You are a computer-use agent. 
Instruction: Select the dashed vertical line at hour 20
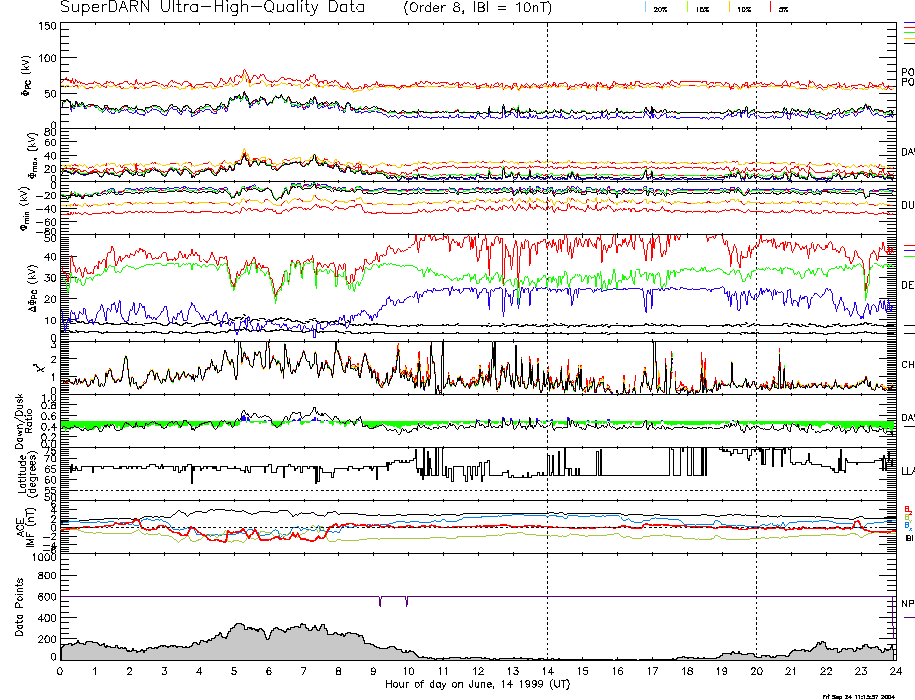tap(756, 300)
